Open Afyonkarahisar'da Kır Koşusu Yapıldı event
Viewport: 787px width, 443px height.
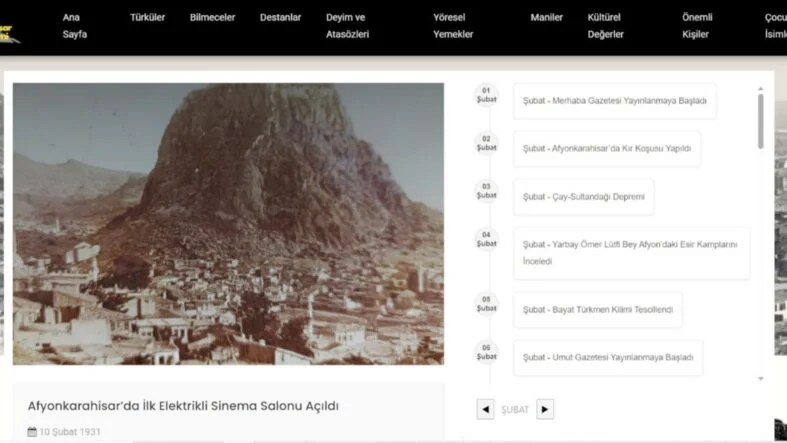607,149
